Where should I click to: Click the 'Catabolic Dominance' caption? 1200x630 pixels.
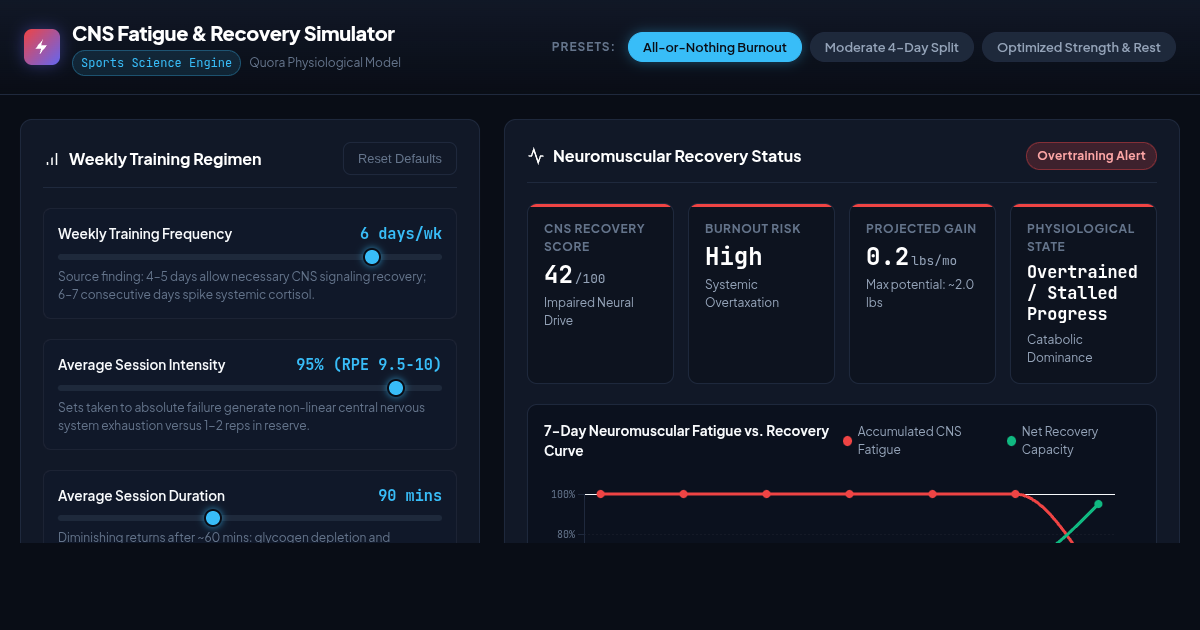(1060, 349)
